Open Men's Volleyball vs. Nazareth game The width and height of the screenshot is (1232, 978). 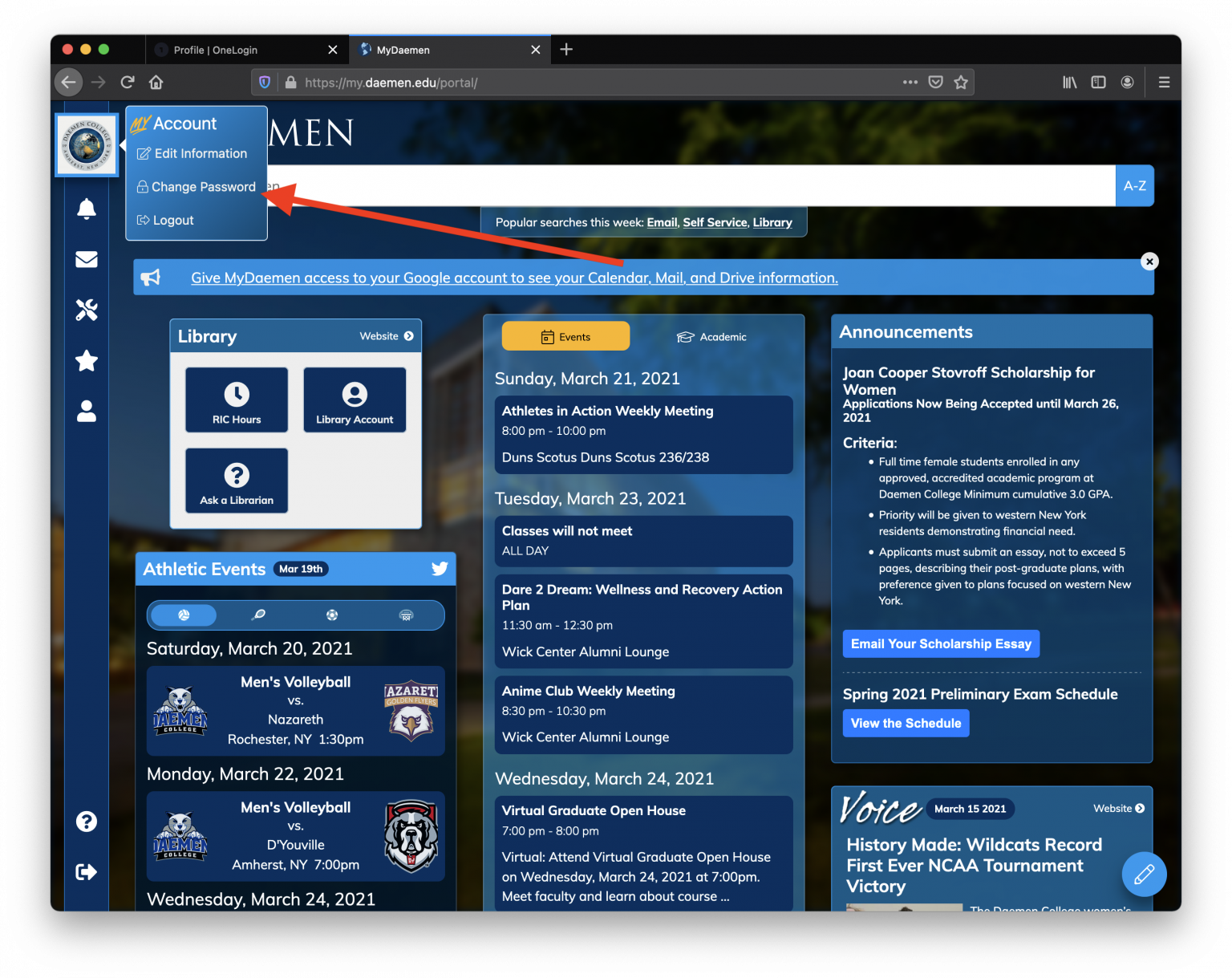tap(296, 710)
